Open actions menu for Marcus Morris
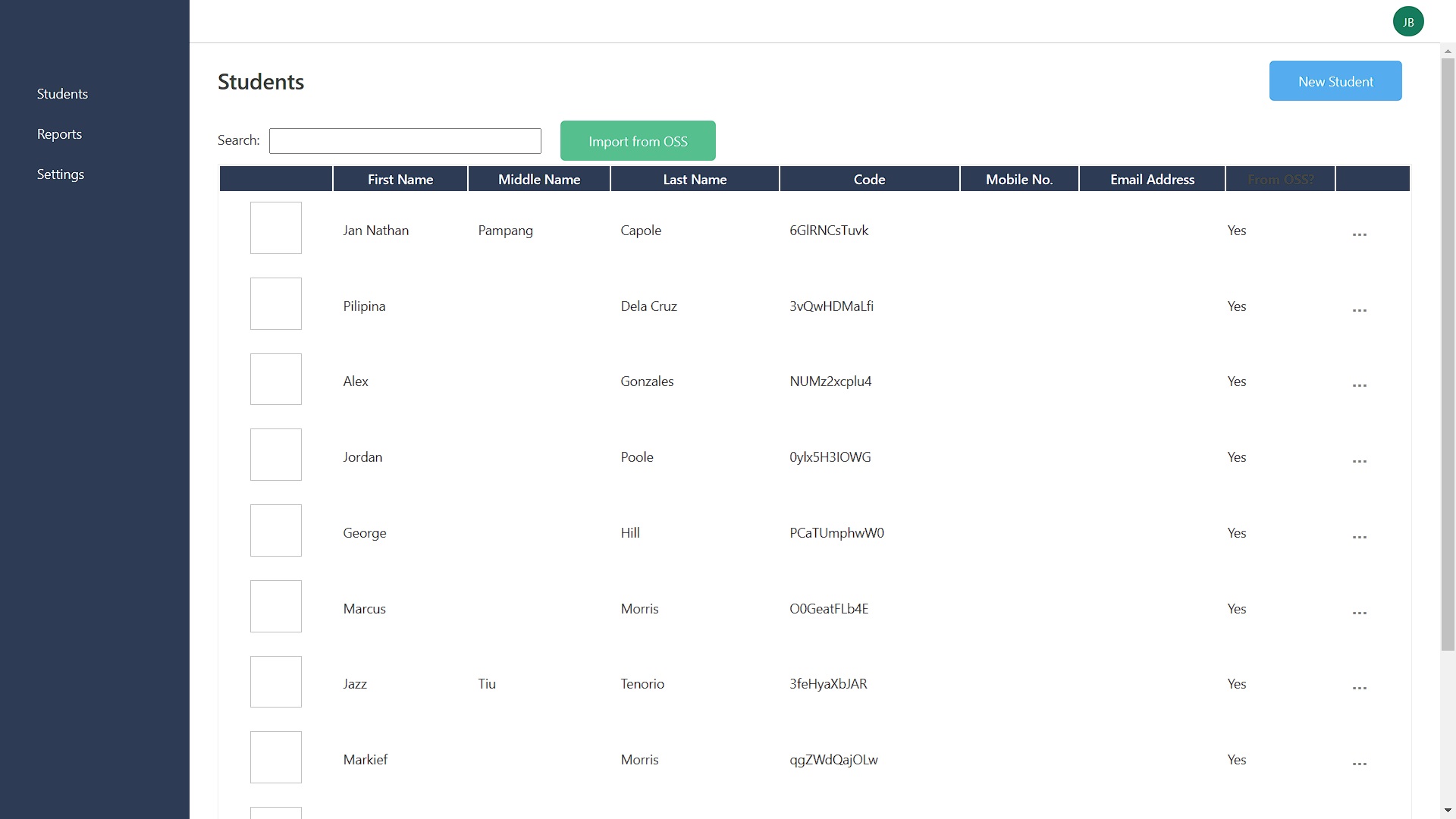 (1360, 613)
